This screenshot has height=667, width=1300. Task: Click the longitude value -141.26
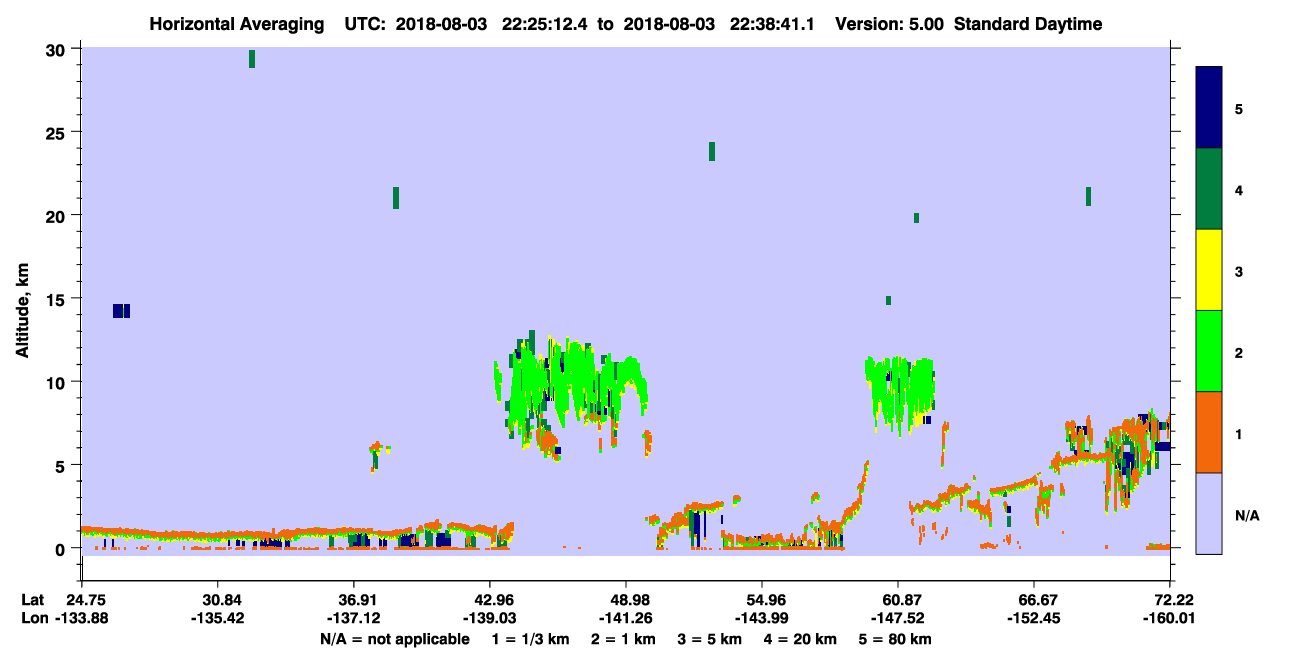pyautogui.click(x=625, y=619)
